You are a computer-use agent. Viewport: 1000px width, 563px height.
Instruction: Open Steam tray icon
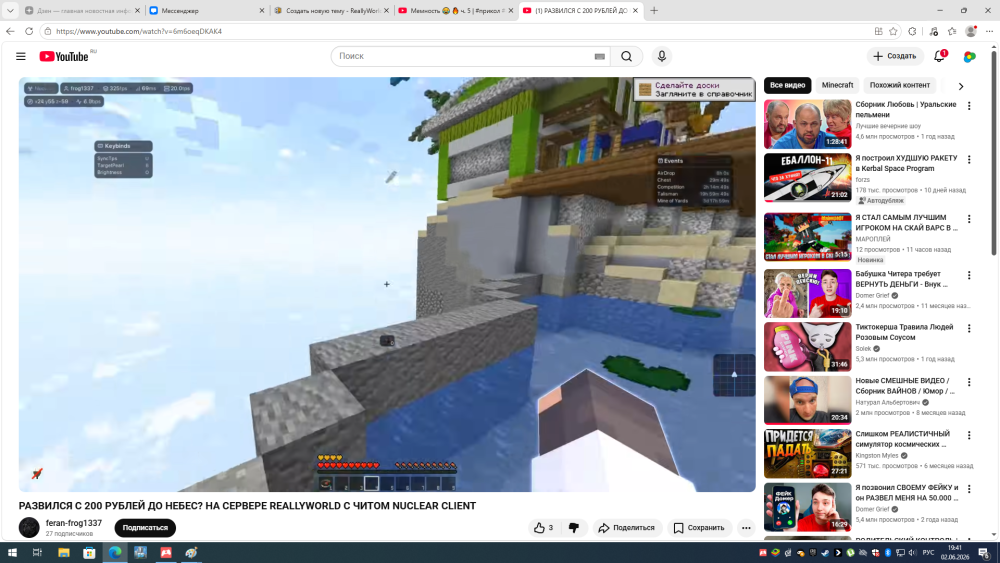pyautogui.click(x=825, y=553)
